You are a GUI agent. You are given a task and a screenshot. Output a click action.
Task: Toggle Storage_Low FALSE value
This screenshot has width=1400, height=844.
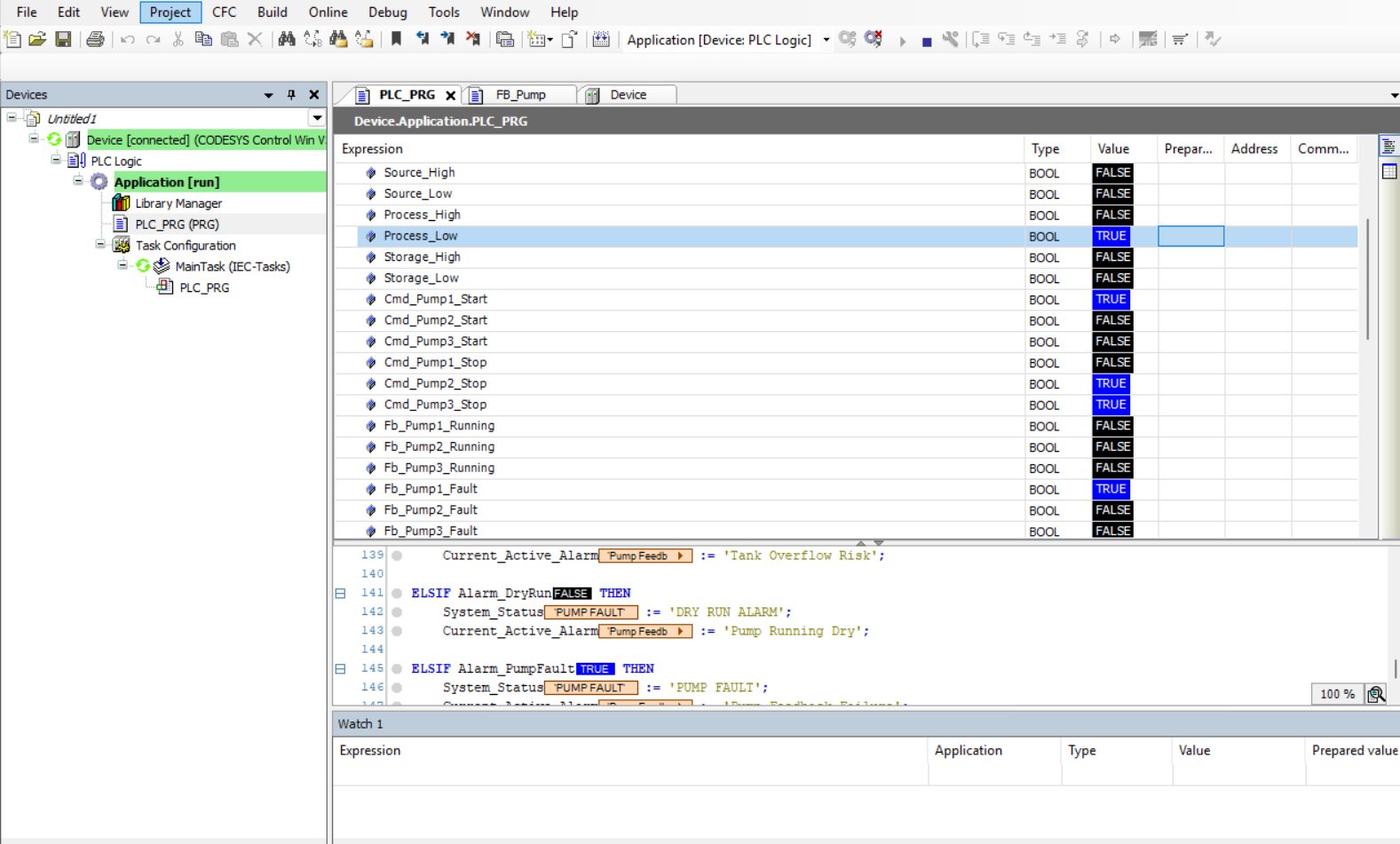point(1112,278)
